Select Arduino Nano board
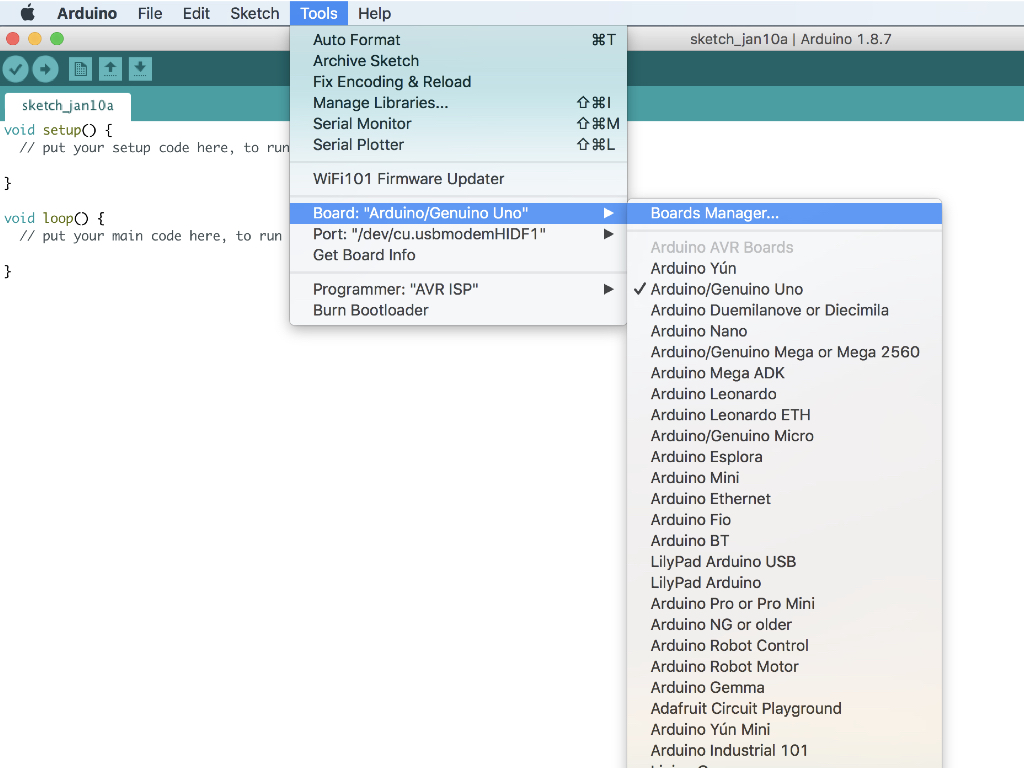Screen dimensions: 1024x768 point(784,331)
